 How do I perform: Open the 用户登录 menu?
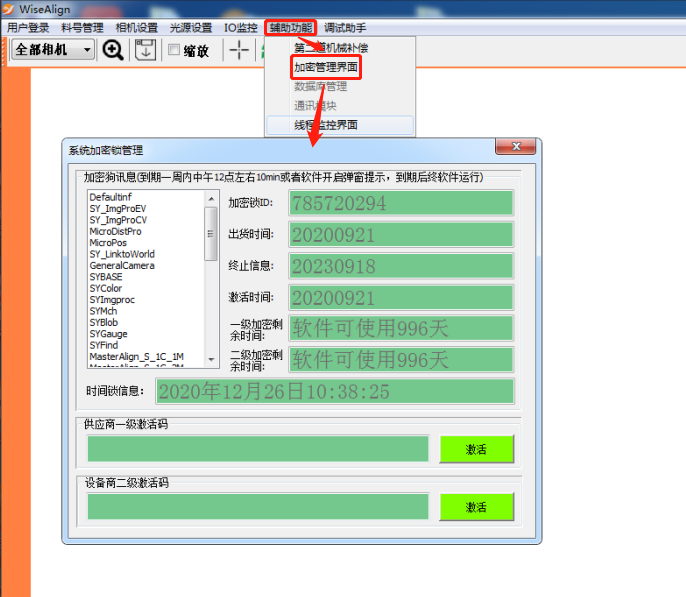(x=28, y=28)
